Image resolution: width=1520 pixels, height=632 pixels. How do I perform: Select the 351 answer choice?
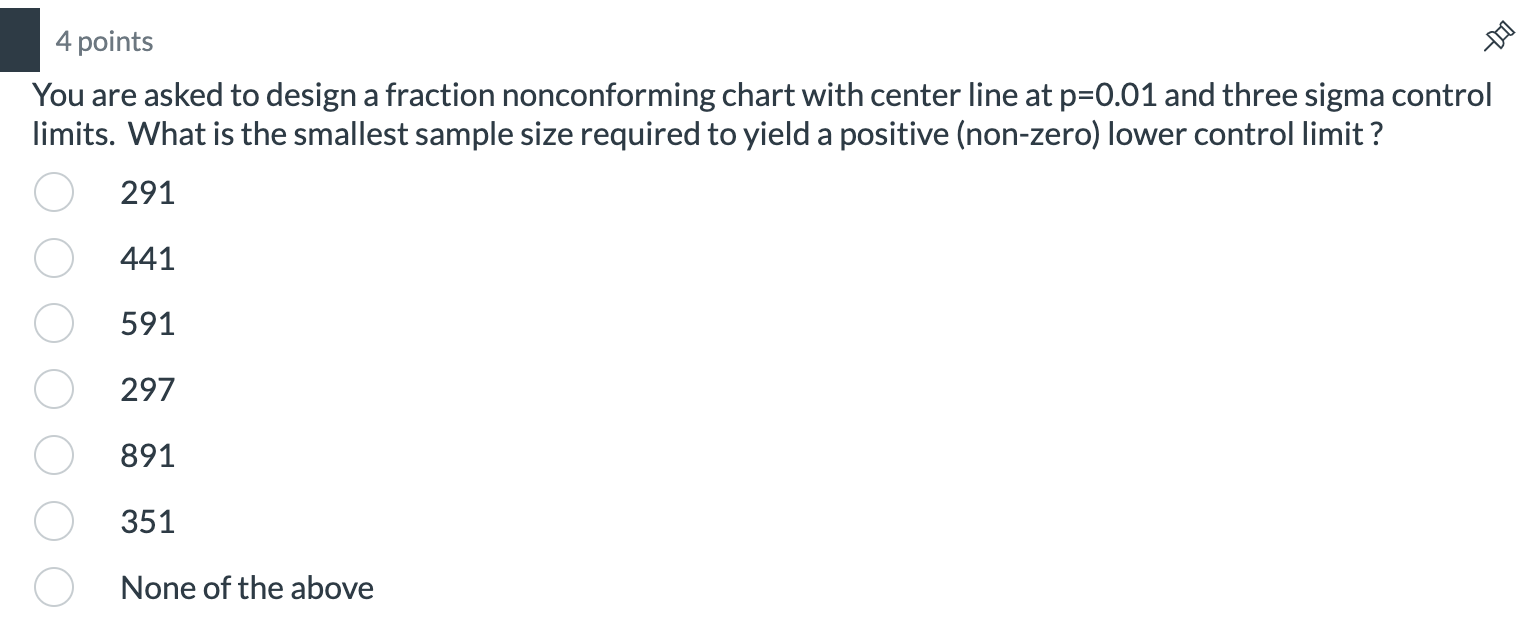pyautogui.click(x=54, y=521)
